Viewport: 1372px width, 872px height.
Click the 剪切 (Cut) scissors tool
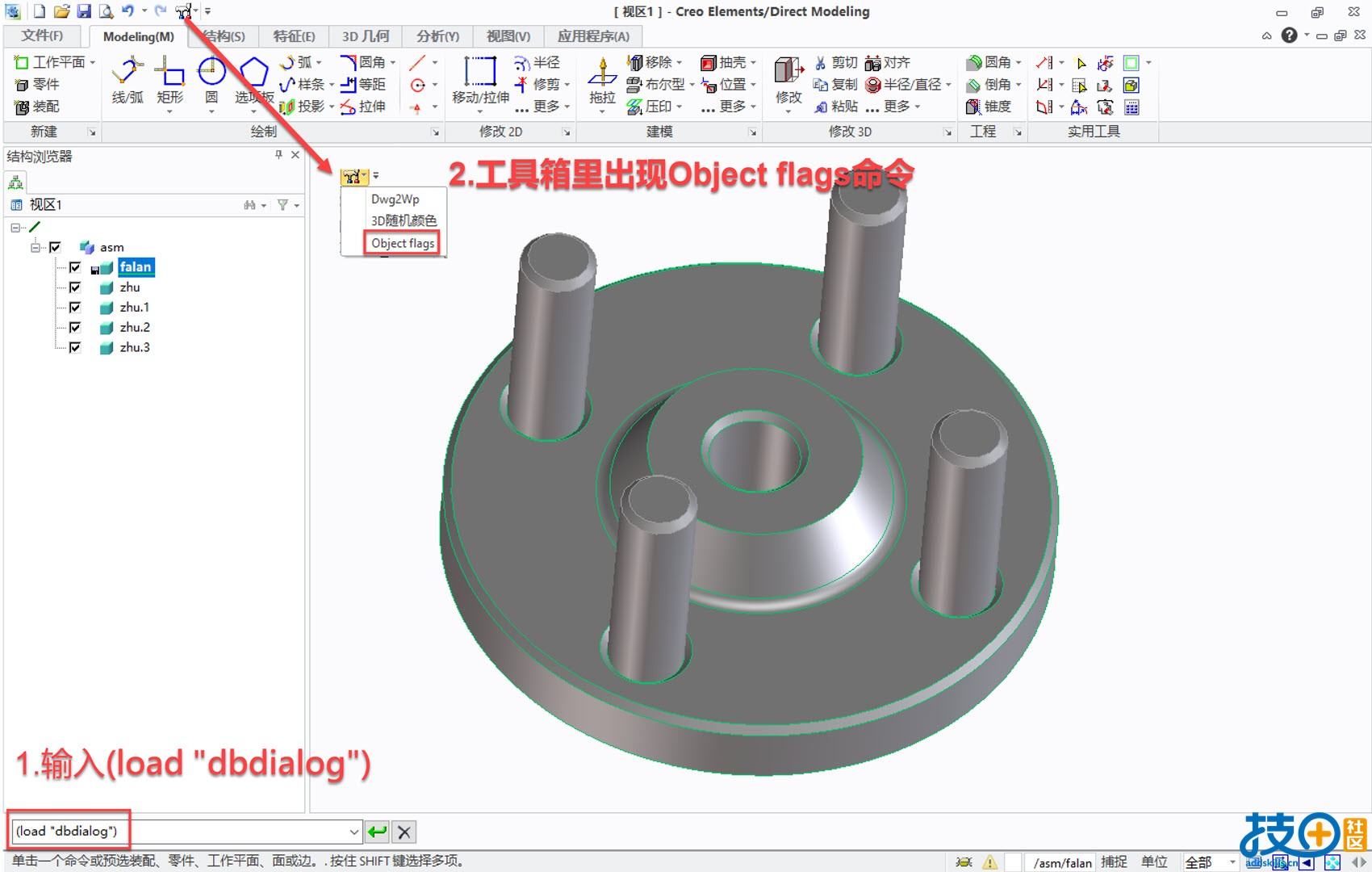(835, 62)
